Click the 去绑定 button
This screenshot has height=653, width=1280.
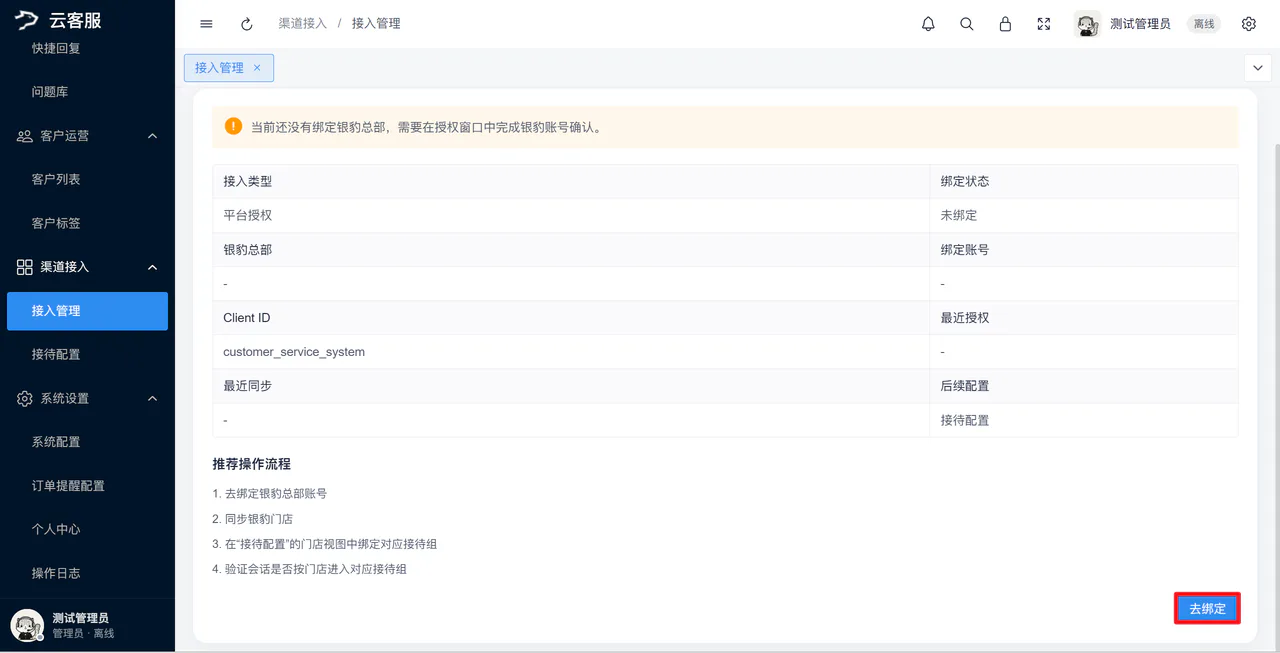1207,609
